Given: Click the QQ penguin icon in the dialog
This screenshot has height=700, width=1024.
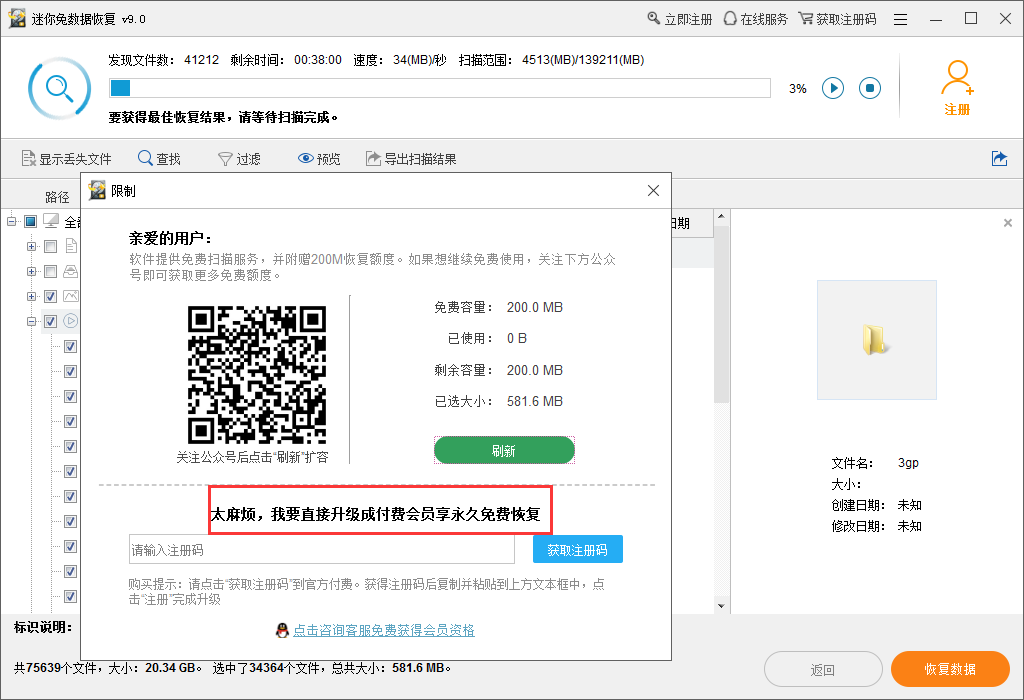Looking at the screenshot, I should 282,630.
